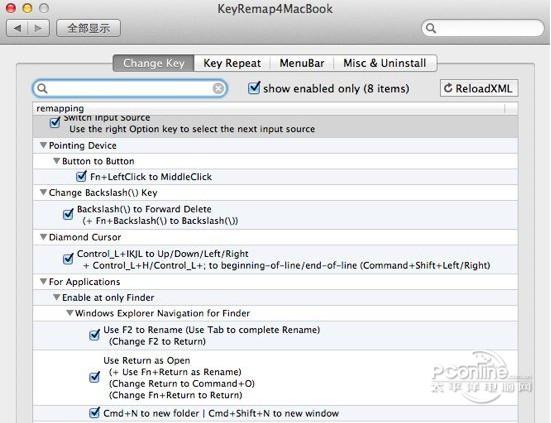Select the For Applications row text

84,282
